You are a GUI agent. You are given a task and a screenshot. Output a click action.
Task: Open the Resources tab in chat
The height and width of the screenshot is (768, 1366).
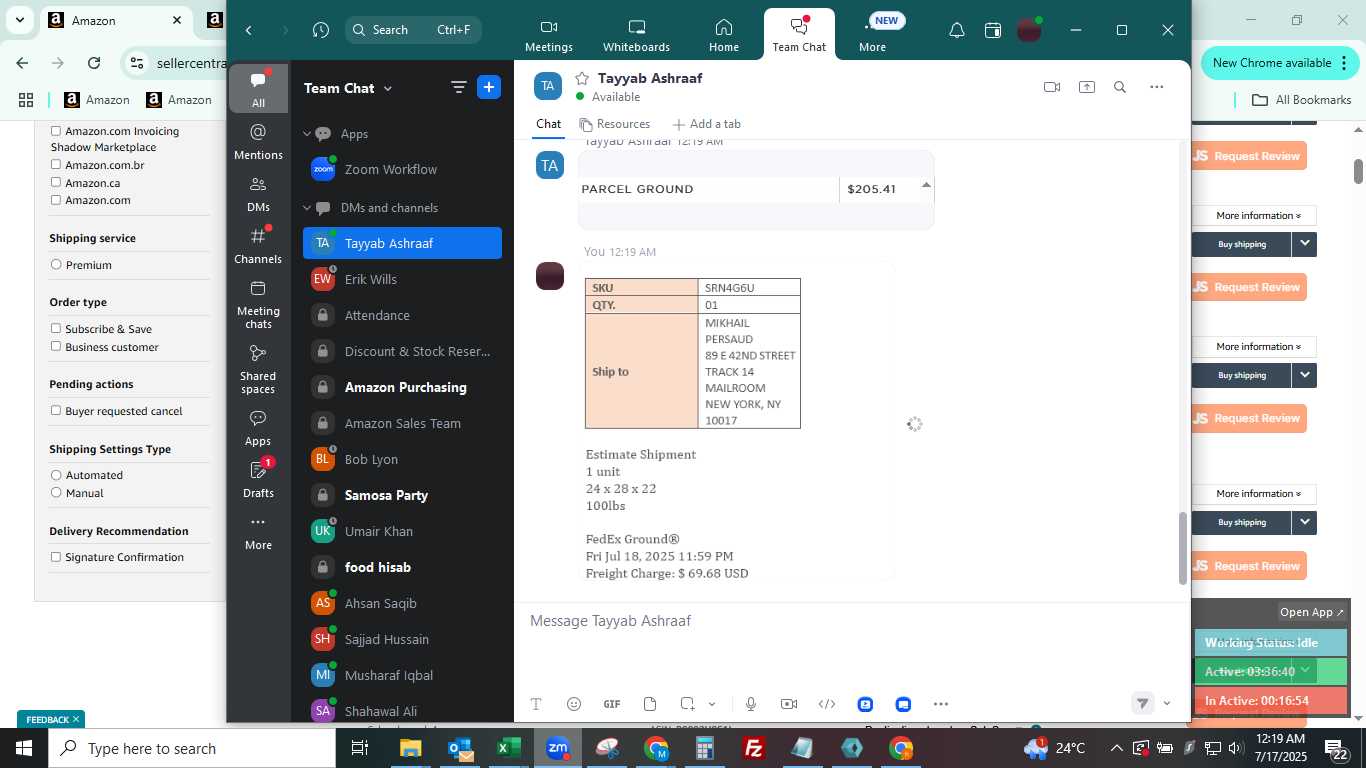(x=614, y=124)
